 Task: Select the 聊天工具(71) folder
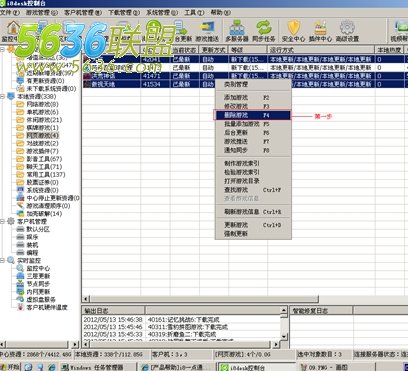point(40,167)
